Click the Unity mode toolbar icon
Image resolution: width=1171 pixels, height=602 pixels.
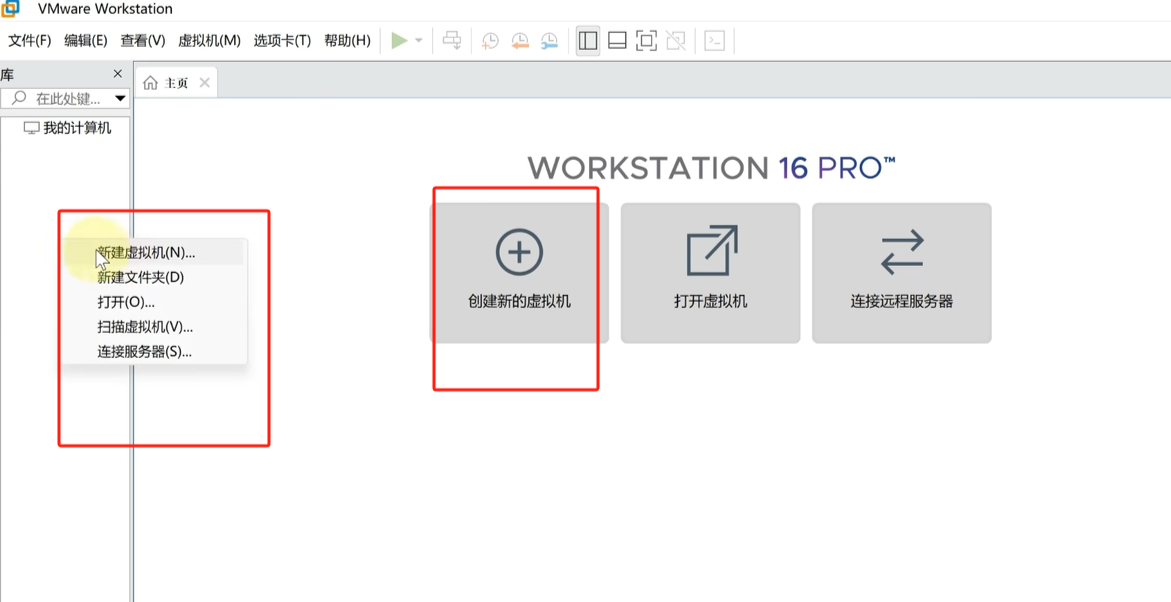tap(676, 40)
